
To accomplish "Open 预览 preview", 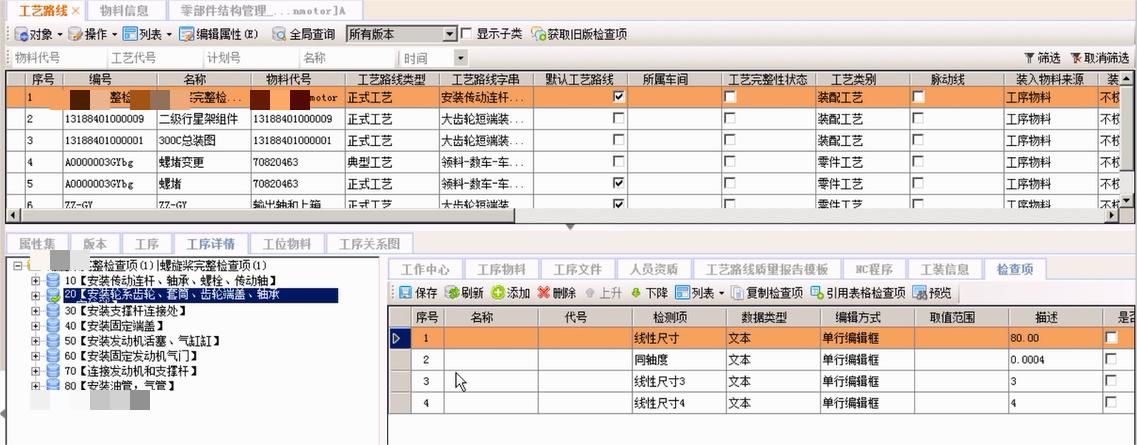I will 932,293.
